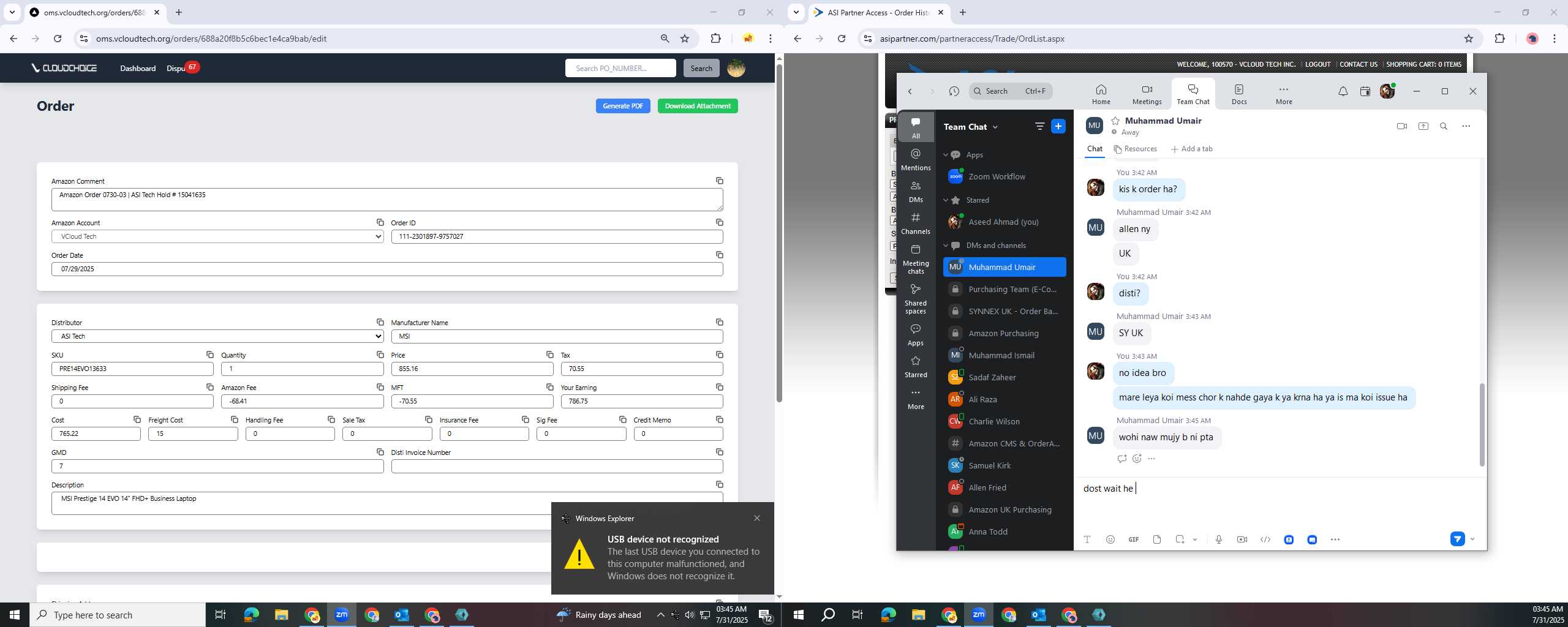1568x627 pixels.
Task: Open the GIF picker in composer
Action: tap(1133, 539)
